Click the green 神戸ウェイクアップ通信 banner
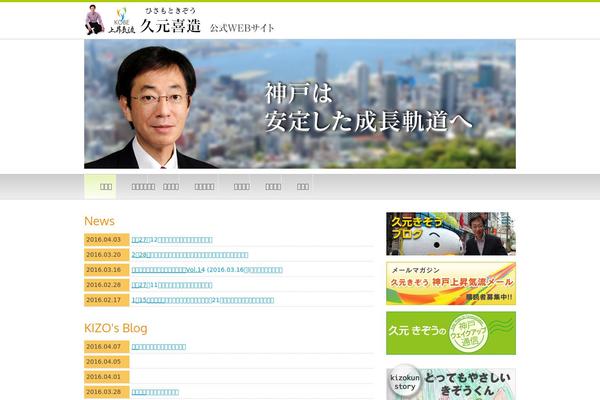Viewport: 600px width, 400px height. point(450,333)
